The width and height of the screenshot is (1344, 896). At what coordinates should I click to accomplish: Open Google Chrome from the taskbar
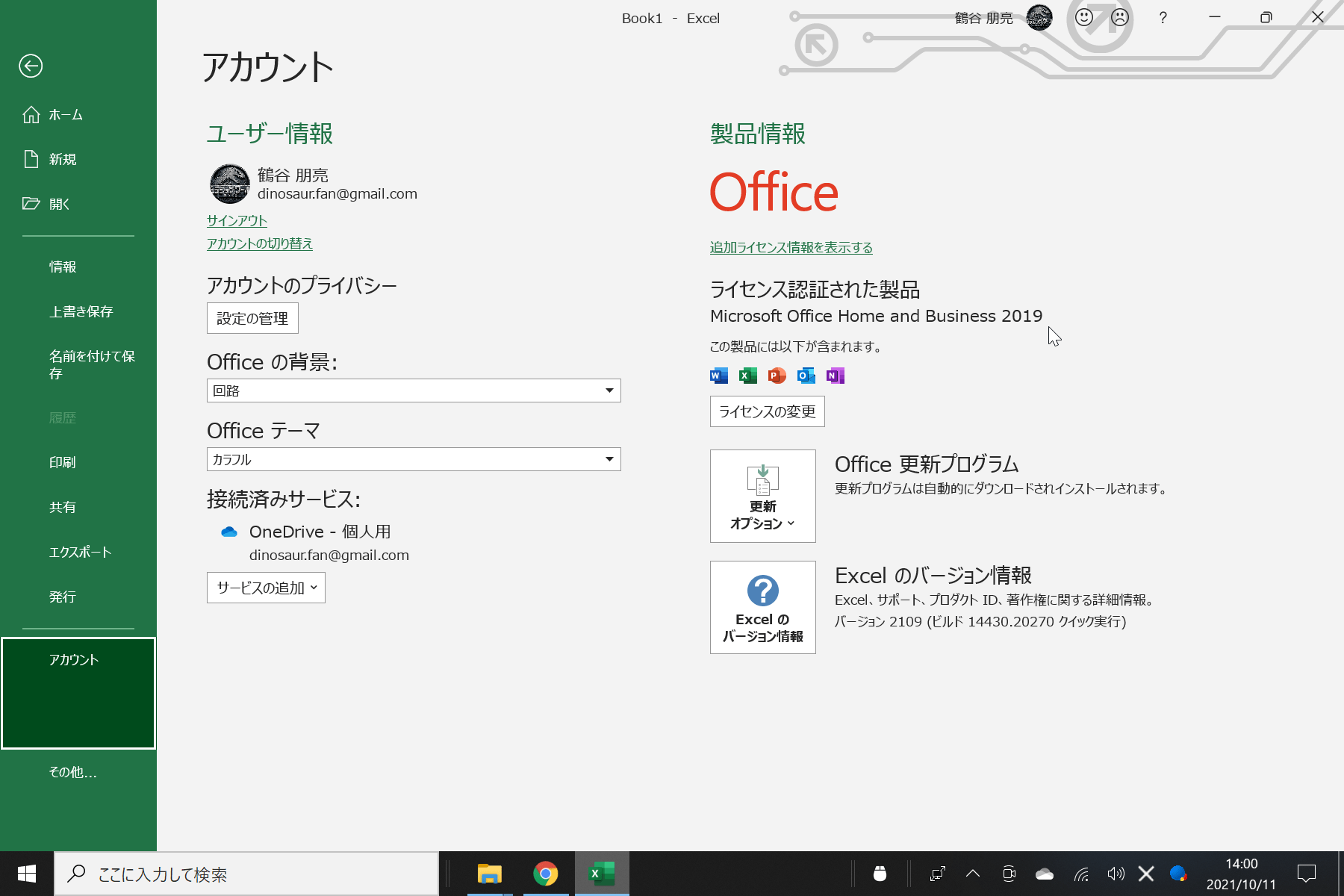coord(546,874)
